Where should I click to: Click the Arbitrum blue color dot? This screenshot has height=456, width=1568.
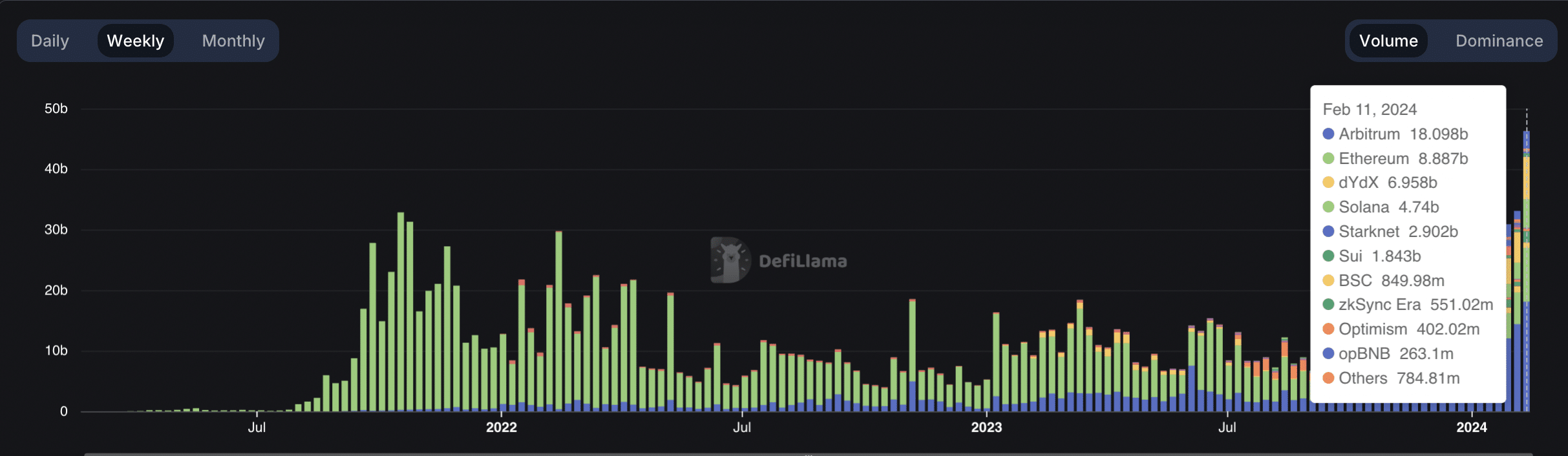point(1328,134)
